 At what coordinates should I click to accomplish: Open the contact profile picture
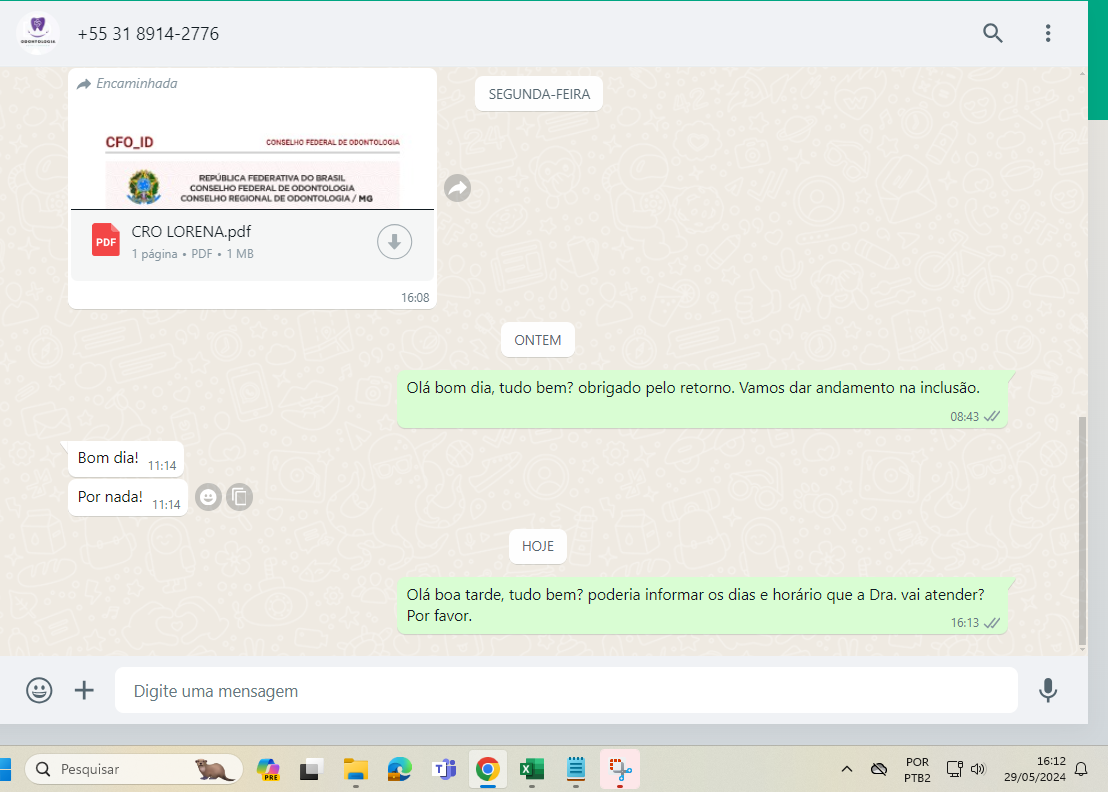37,33
